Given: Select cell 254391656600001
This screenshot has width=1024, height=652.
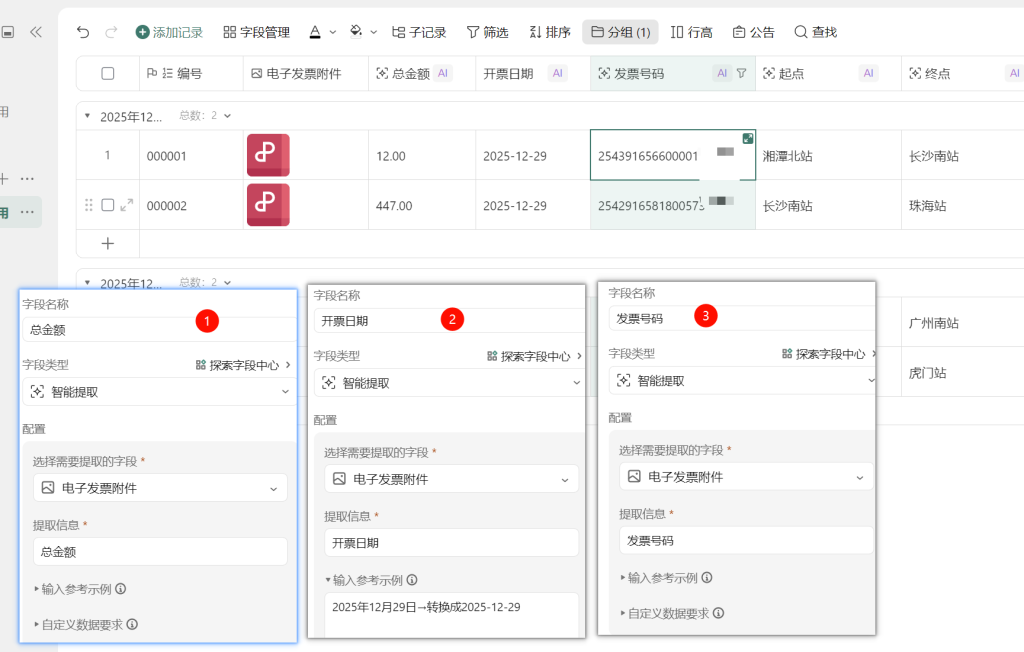Looking at the screenshot, I should tap(673, 155).
